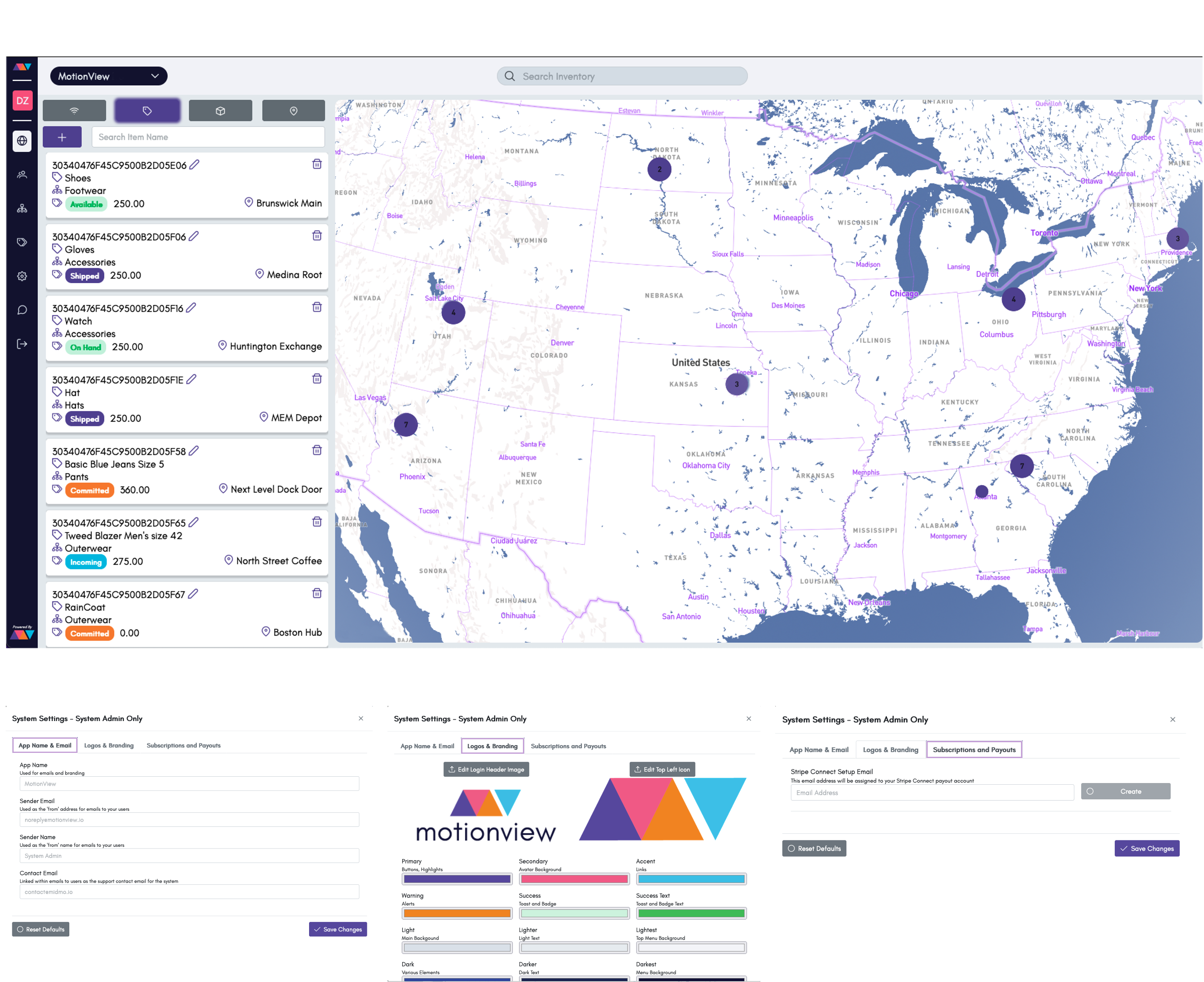Toggle the Incoming status on Tweed Blazer
Screen dimensions: 1204x982
86,560
